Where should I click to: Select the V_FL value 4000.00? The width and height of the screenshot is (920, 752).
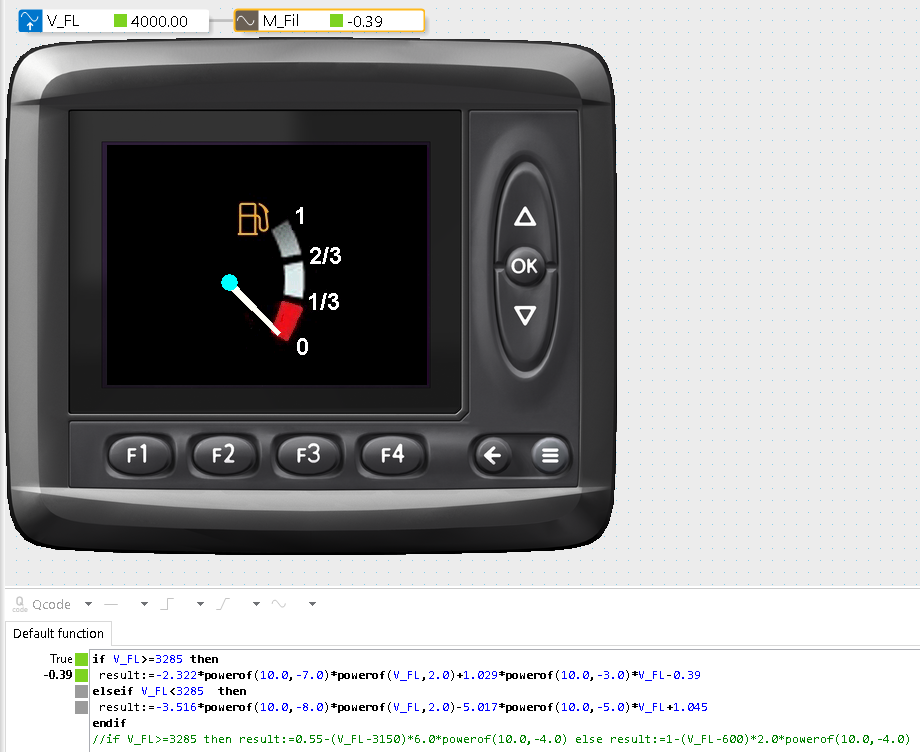point(159,22)
